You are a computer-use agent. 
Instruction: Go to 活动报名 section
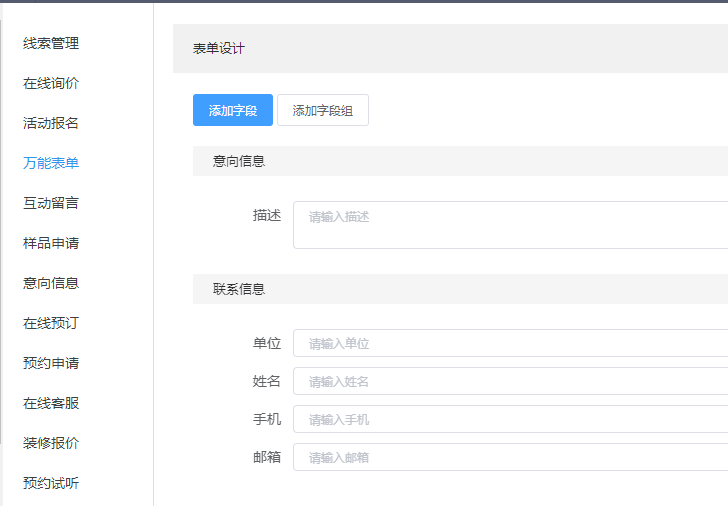click(51, 123)
